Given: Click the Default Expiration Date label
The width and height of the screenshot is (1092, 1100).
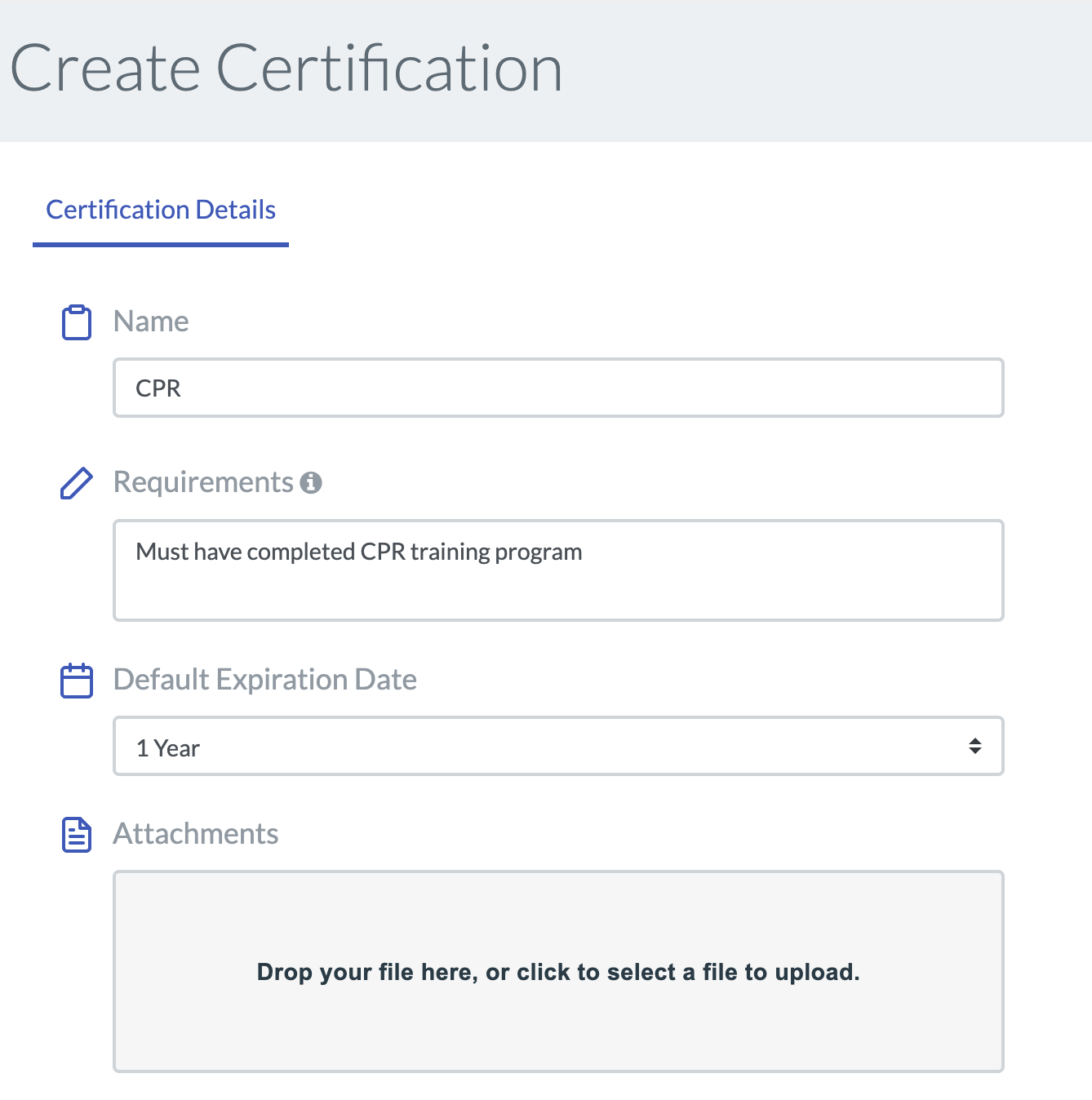Looking at the screenshot, I should pyautogui.click(x=265, y=680).
